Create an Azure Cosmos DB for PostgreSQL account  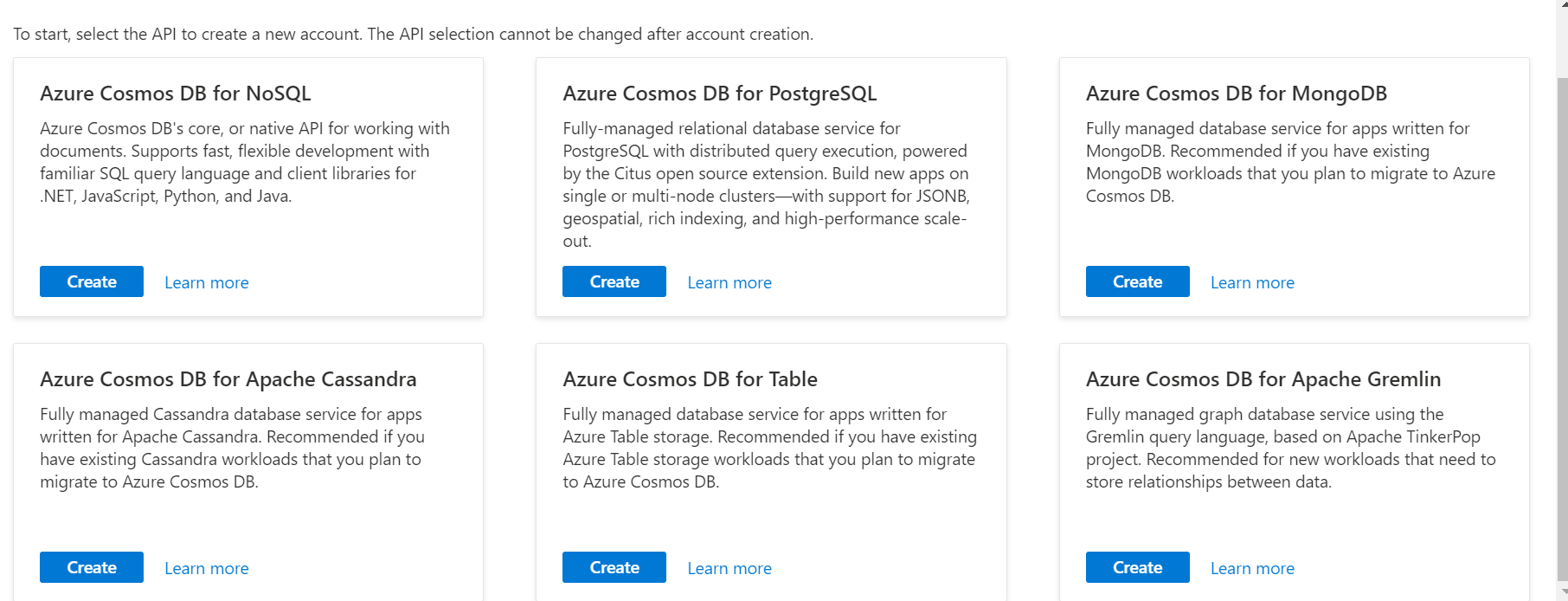coord(614,281)
